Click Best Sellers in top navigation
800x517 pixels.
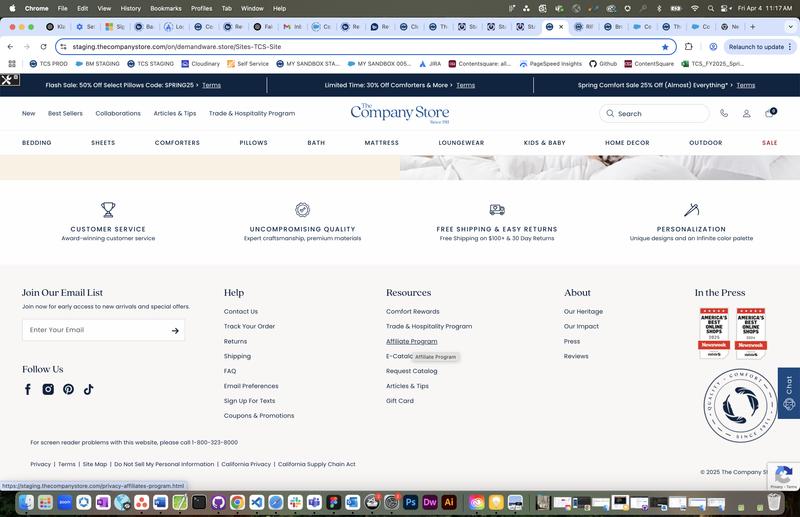65,113
